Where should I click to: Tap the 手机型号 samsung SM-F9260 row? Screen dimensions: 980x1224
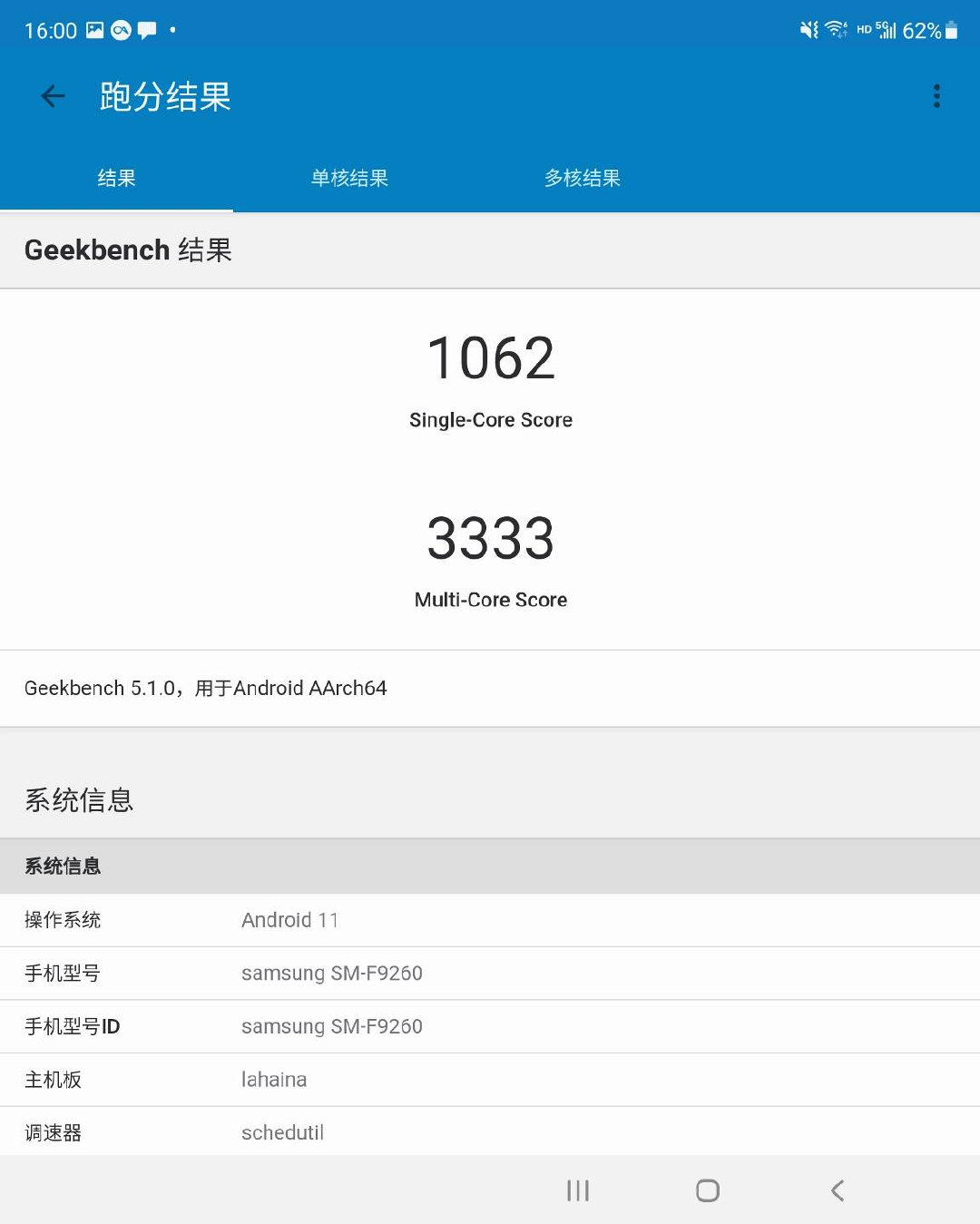click(490, 974)
